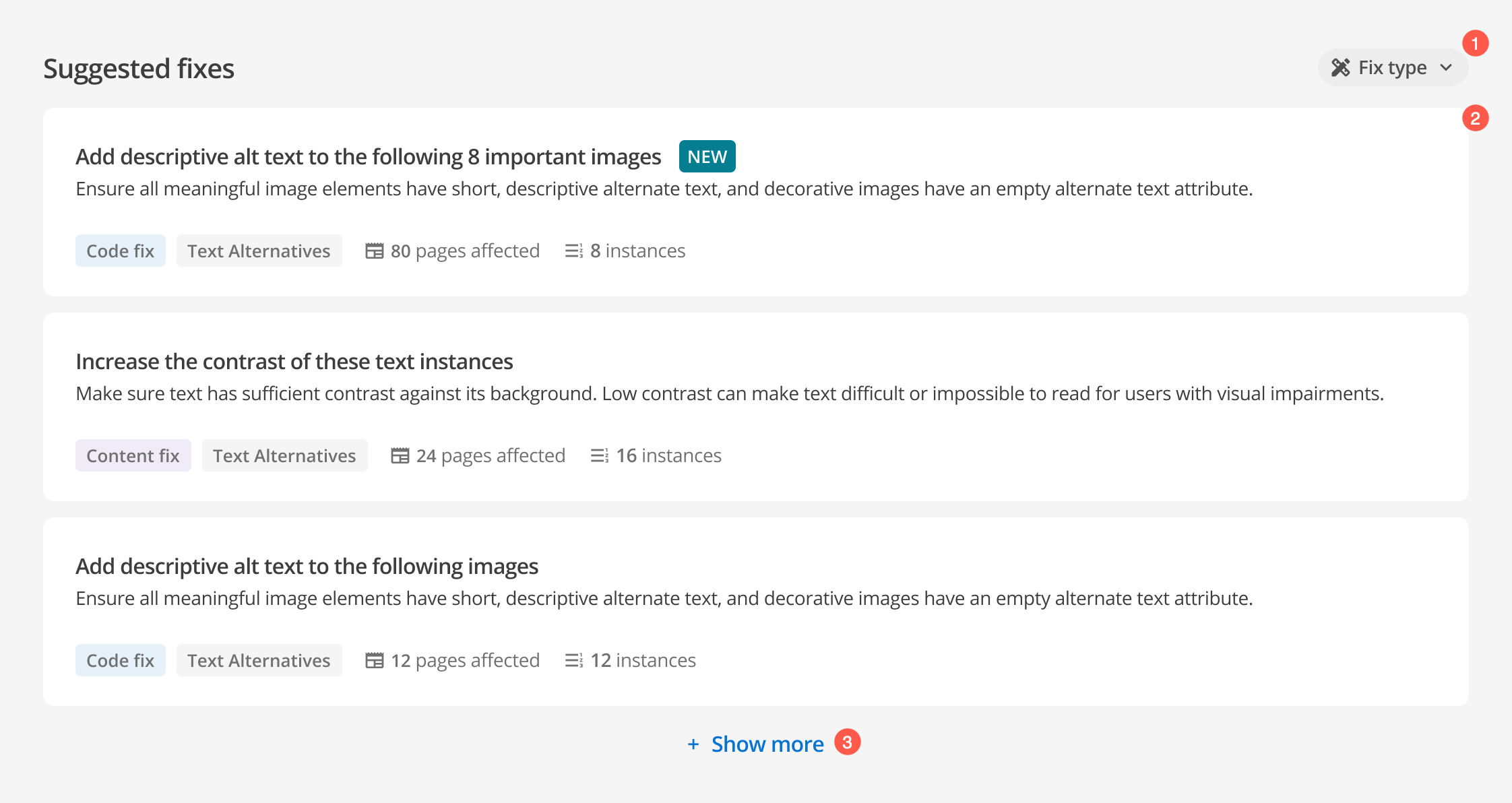1512x803 pixels.
Task: Click Code fix tag on first card
Action: (121, 251)
